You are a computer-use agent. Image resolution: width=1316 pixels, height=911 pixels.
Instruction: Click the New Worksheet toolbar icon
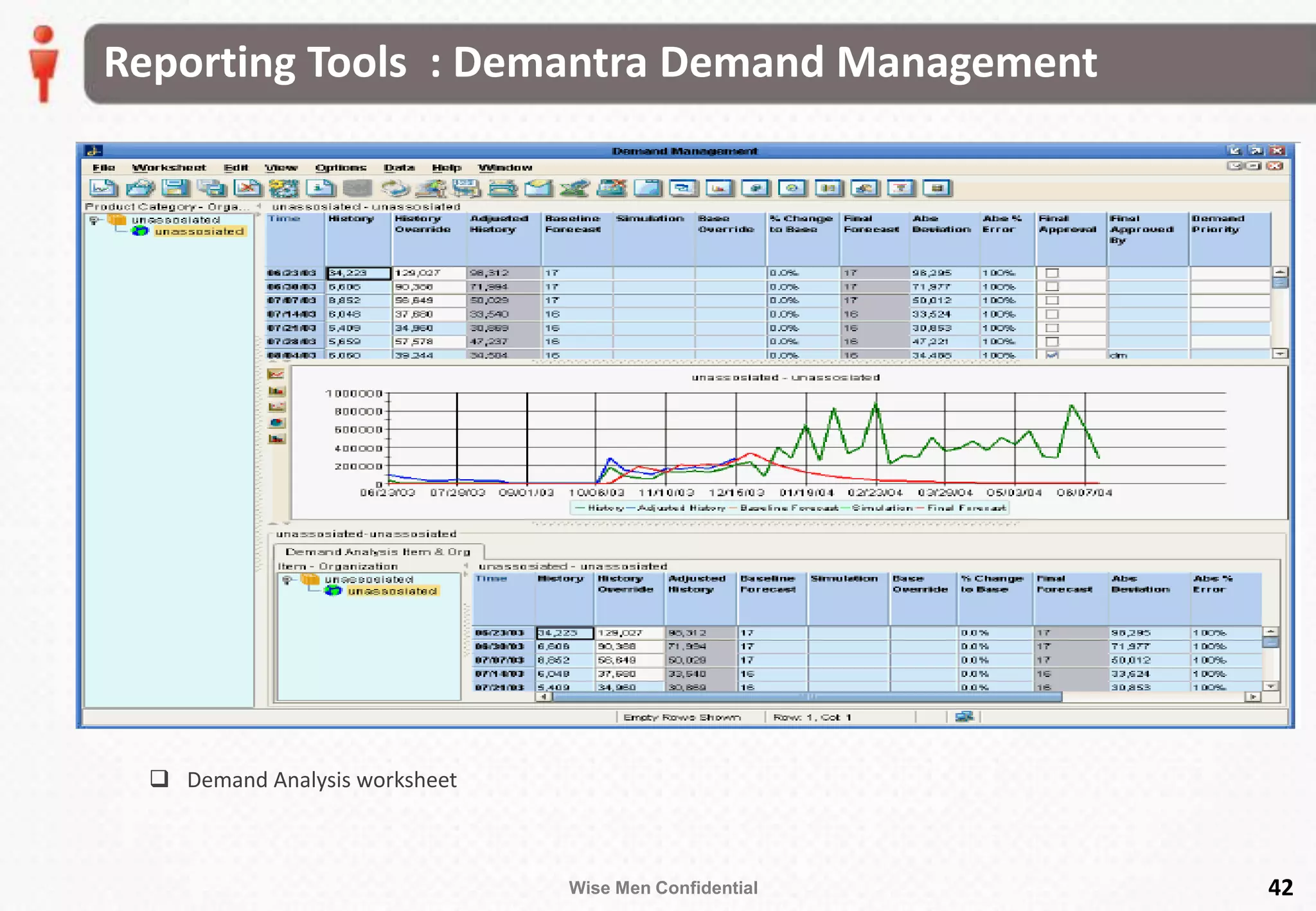click(x=103, y=188)
